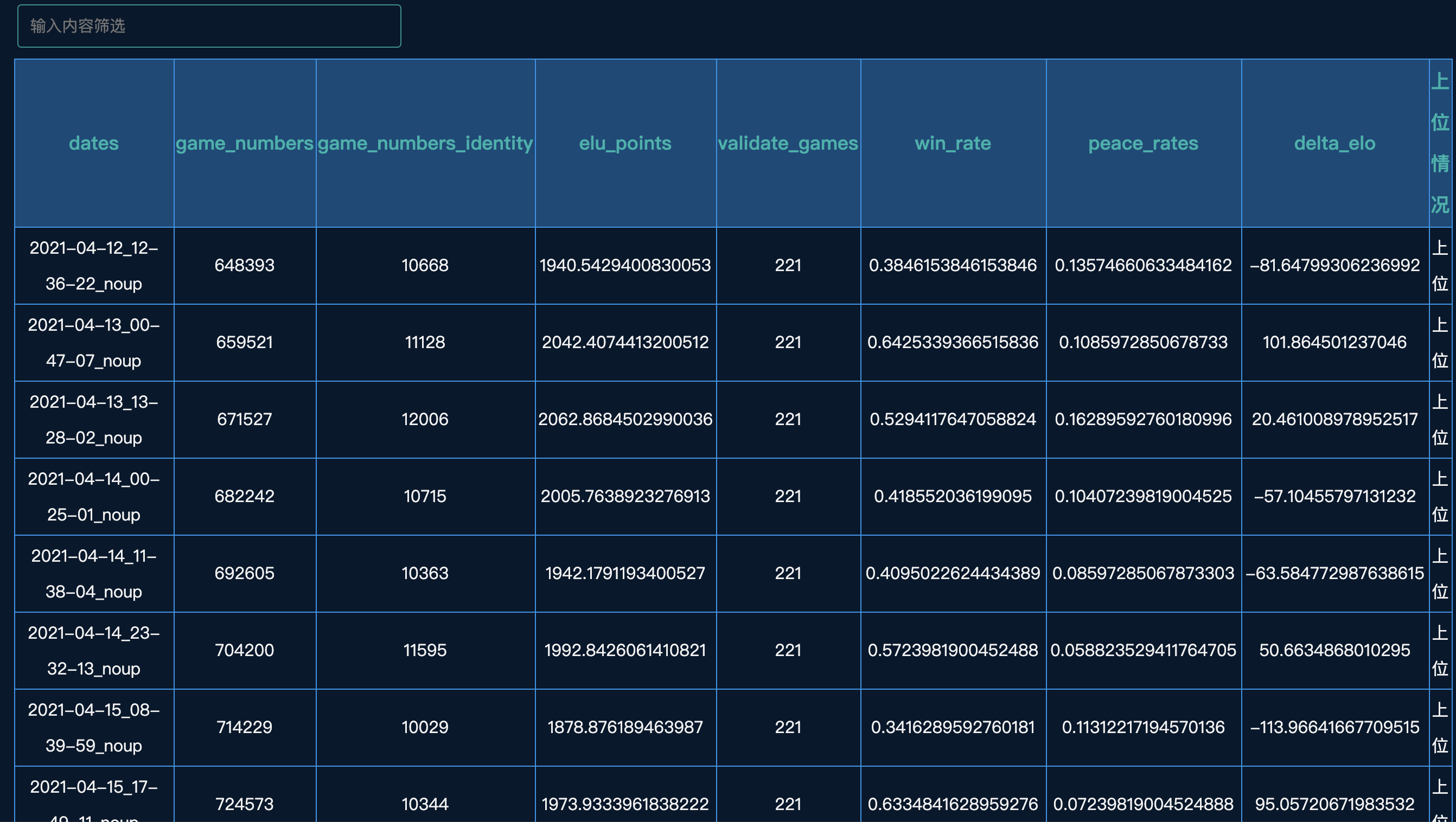This screenshot has height=822, width=1456.
Task: Click the identity cell showing 12006
Action: (x=425, y=419)
